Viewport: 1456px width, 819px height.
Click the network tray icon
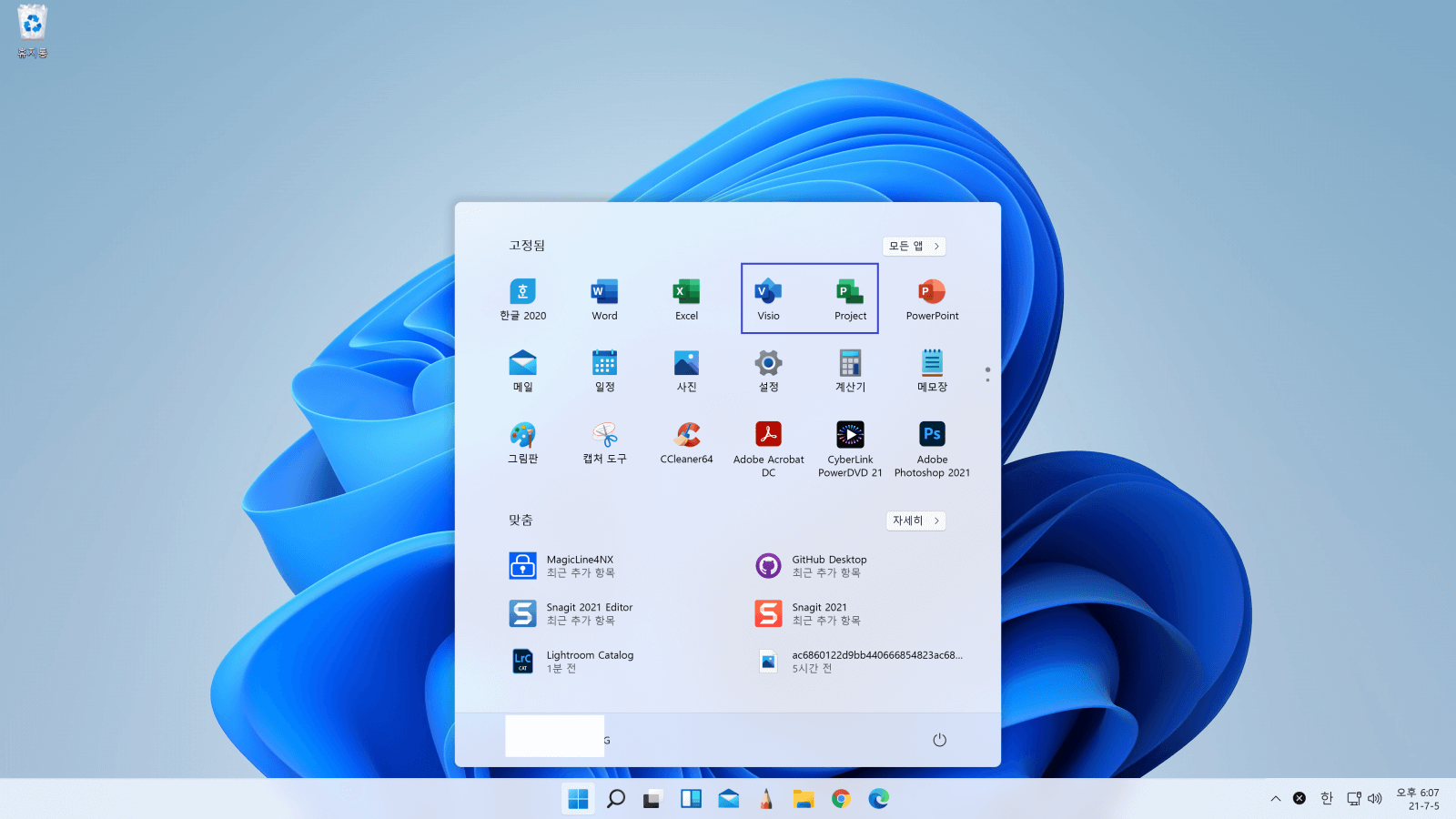1354,799
